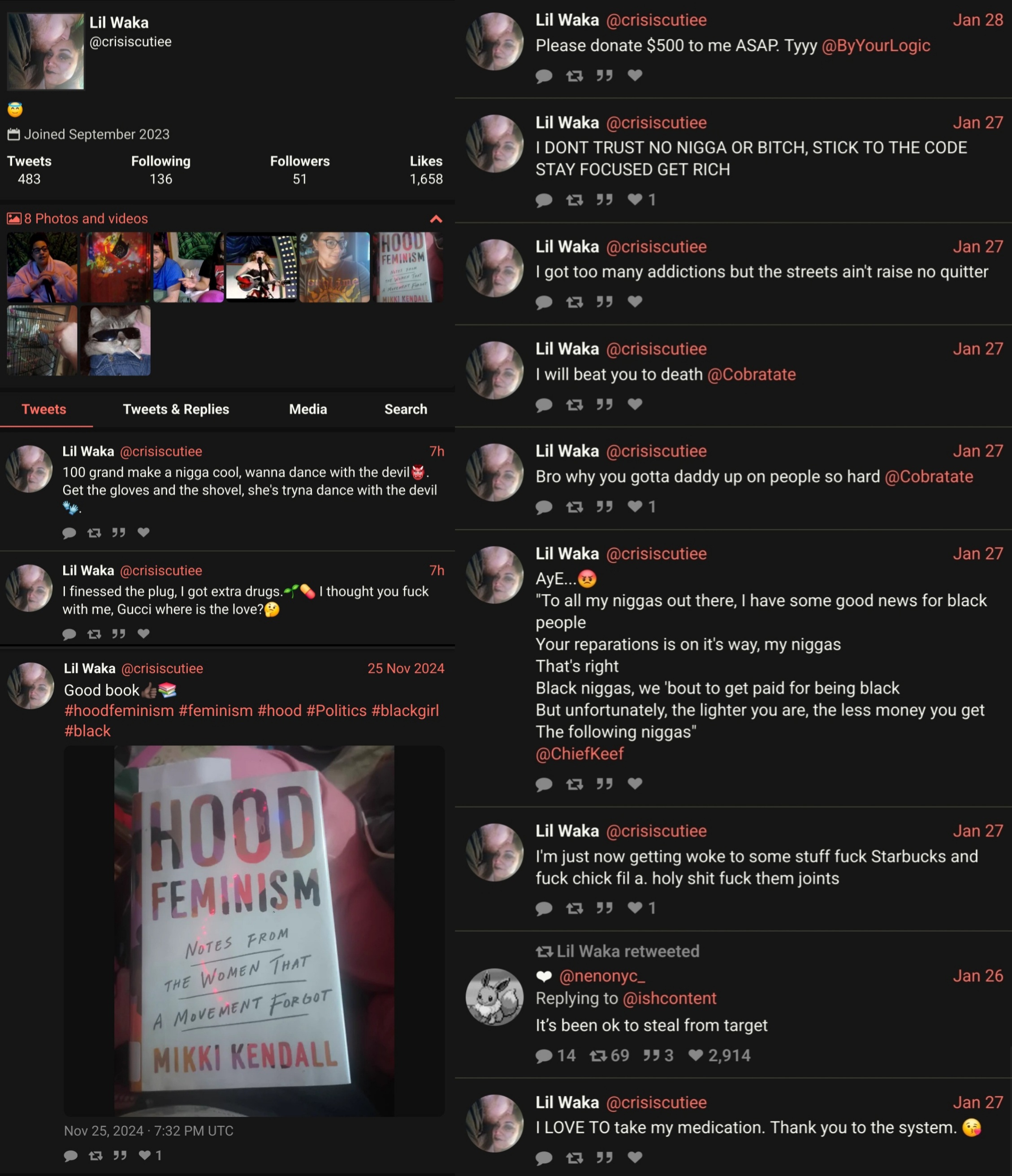
Task: Open the guitar performer photo thumbnail
Action: pyautogui.click(x=261, y=267)
